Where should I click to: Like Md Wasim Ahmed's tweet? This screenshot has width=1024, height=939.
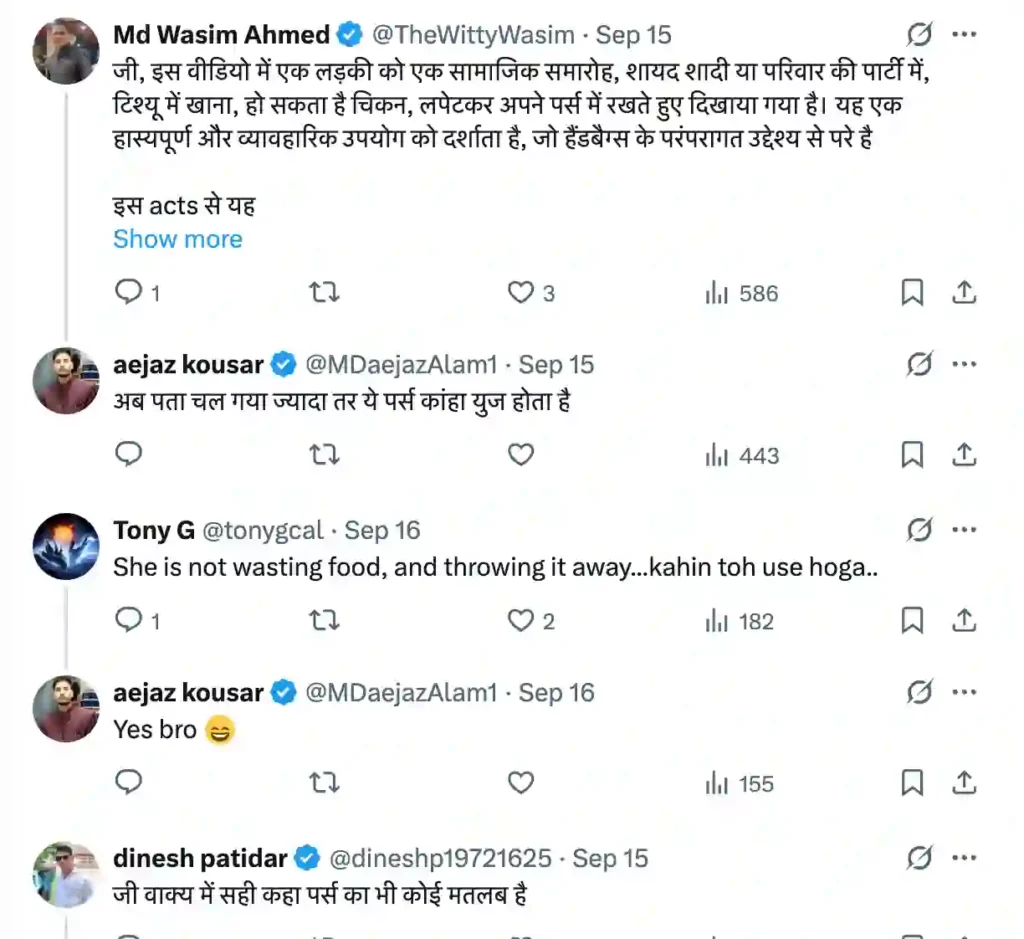tap(521, 292)
